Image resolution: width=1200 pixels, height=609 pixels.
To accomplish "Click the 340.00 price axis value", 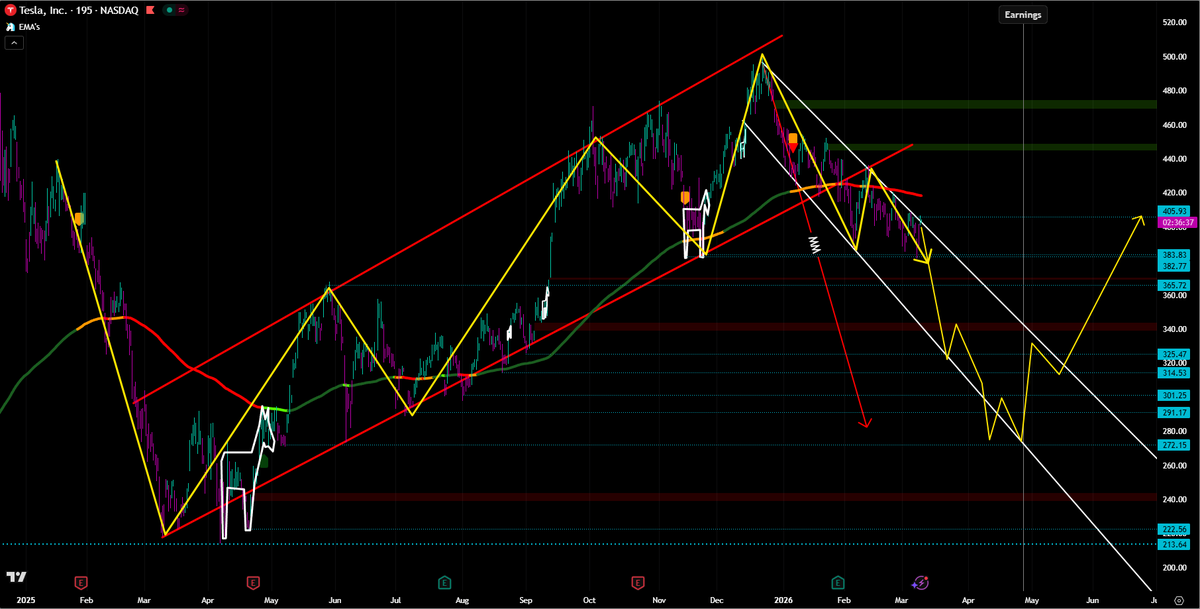I will pos(1174,329).
